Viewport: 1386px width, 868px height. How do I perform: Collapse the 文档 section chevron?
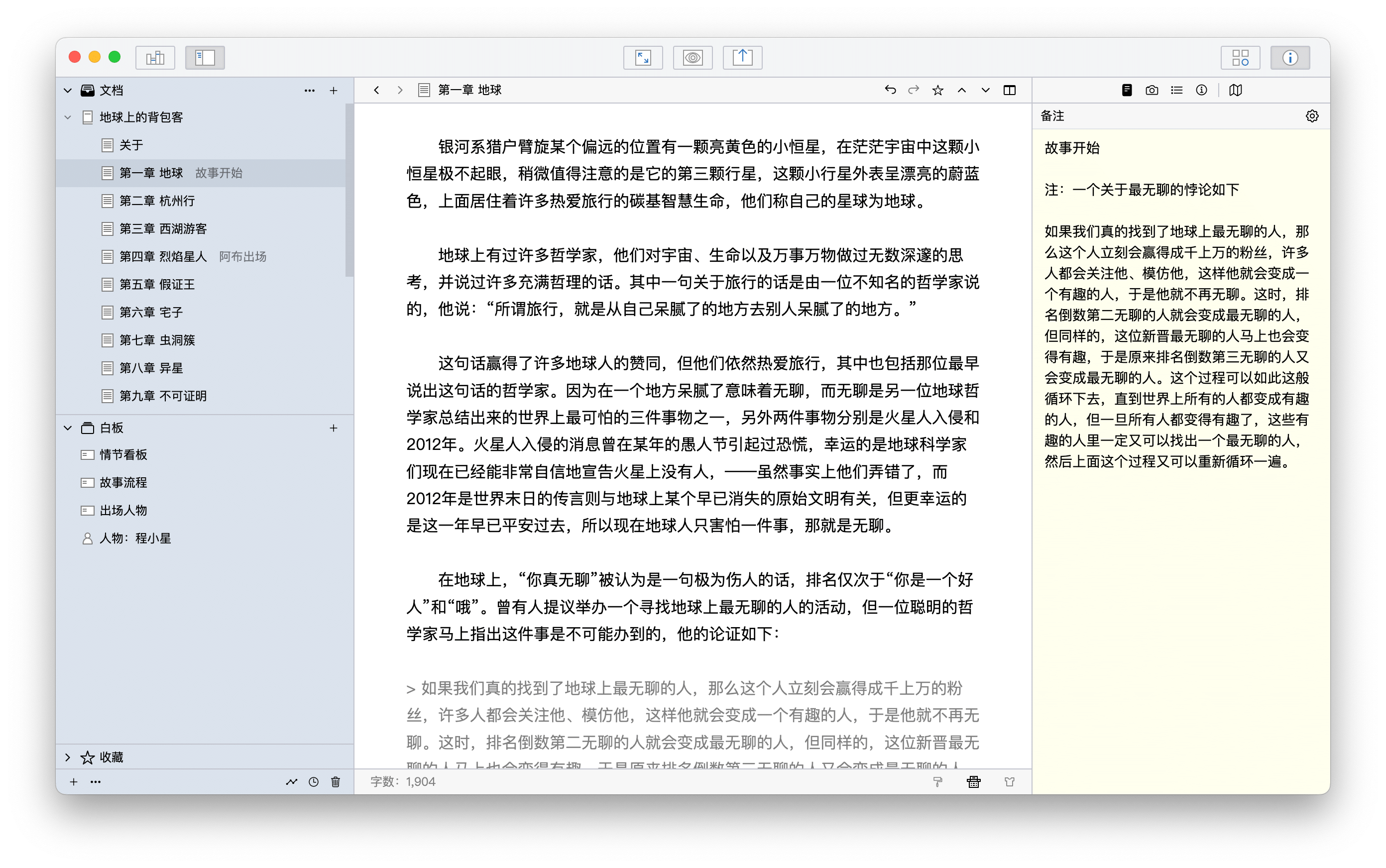click(68, 90)
